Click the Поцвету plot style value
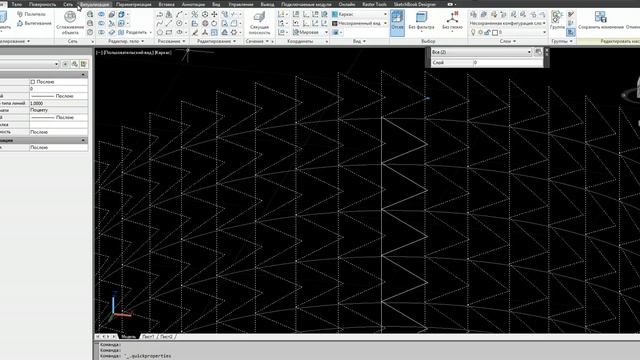The image size is (640, 360). [58, 110]
